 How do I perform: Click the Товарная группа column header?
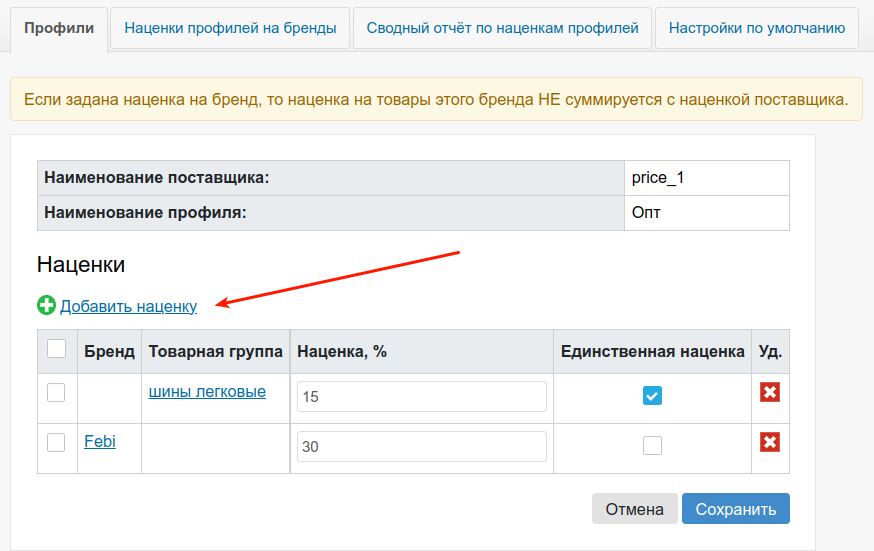216,352
